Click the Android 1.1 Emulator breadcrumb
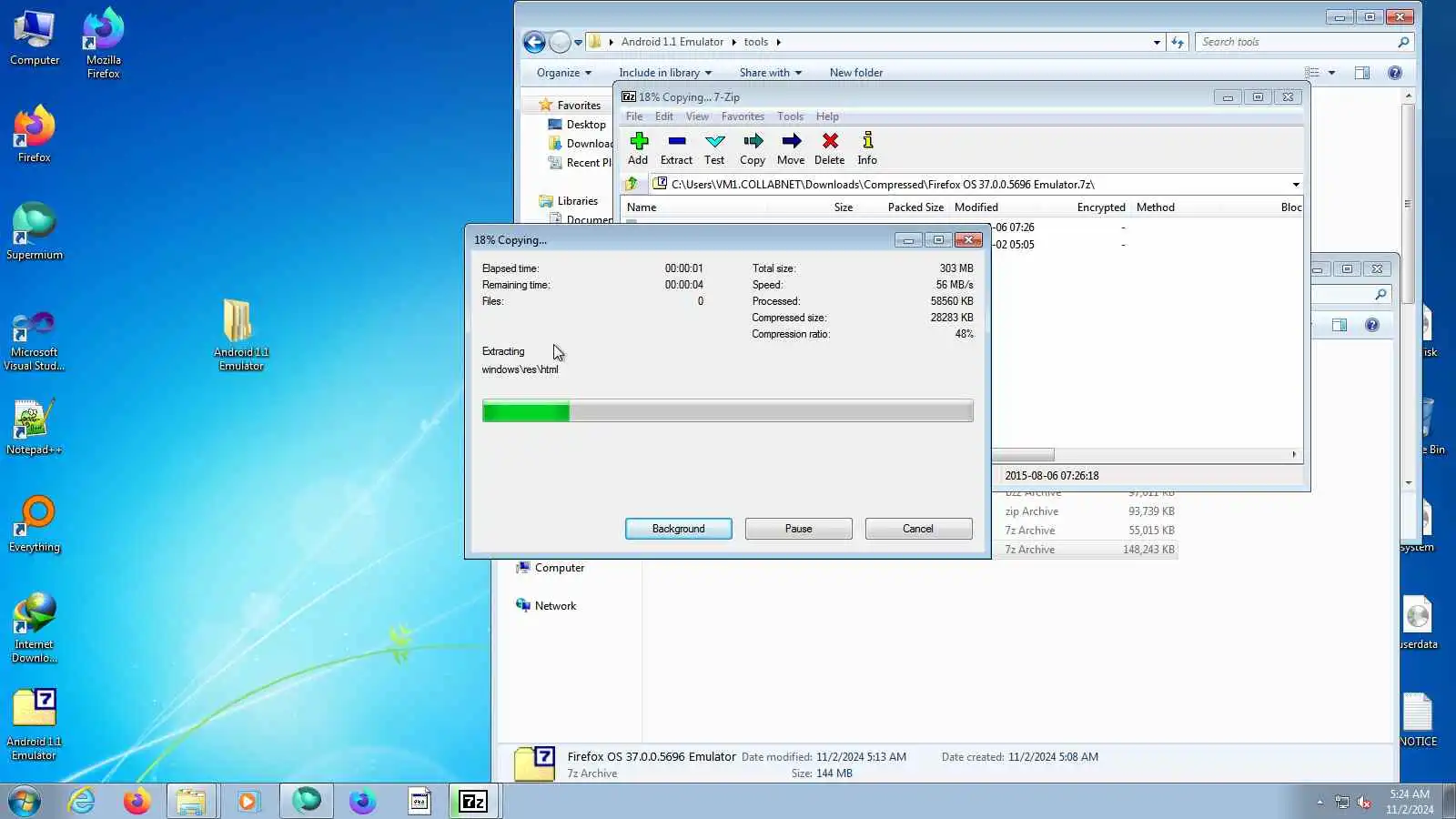Image resolution: width=1456 pixels, height=819 pixels. tap(672, 42)
